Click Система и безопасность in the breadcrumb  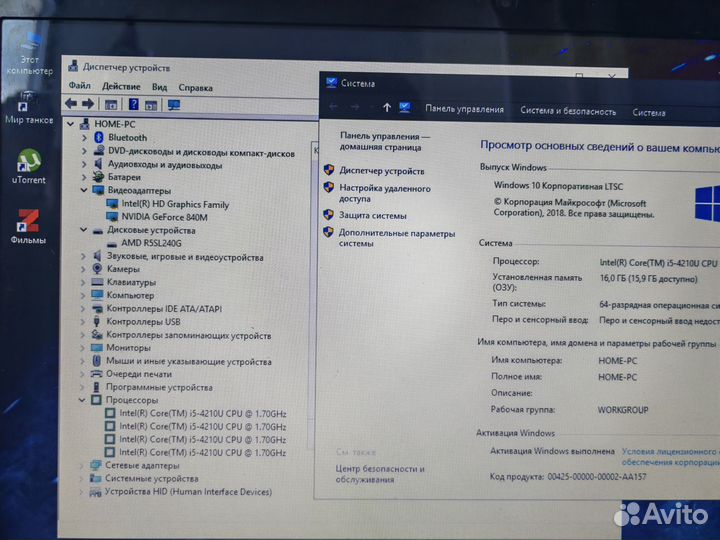tap(568, 111)
